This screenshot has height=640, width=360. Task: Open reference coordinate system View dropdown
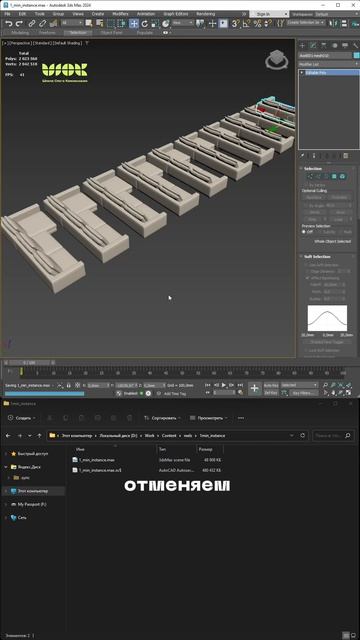182,24
